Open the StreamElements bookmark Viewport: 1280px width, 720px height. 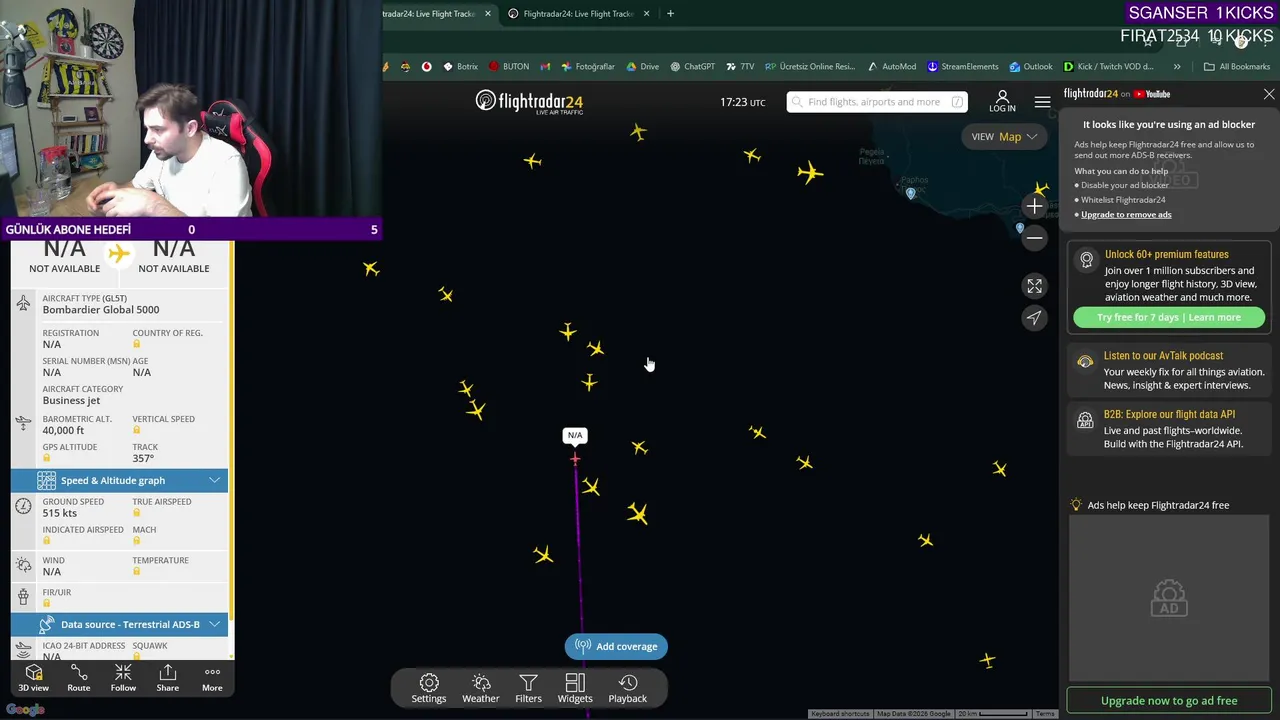coord(962,67)
